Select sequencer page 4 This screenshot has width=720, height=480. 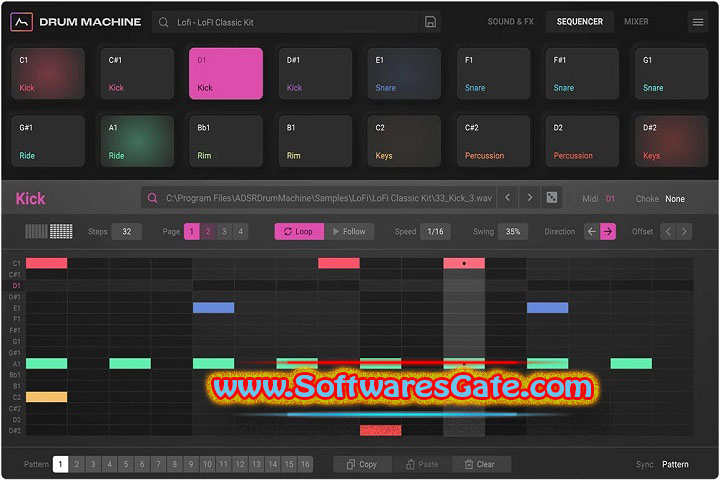point(240,232)
